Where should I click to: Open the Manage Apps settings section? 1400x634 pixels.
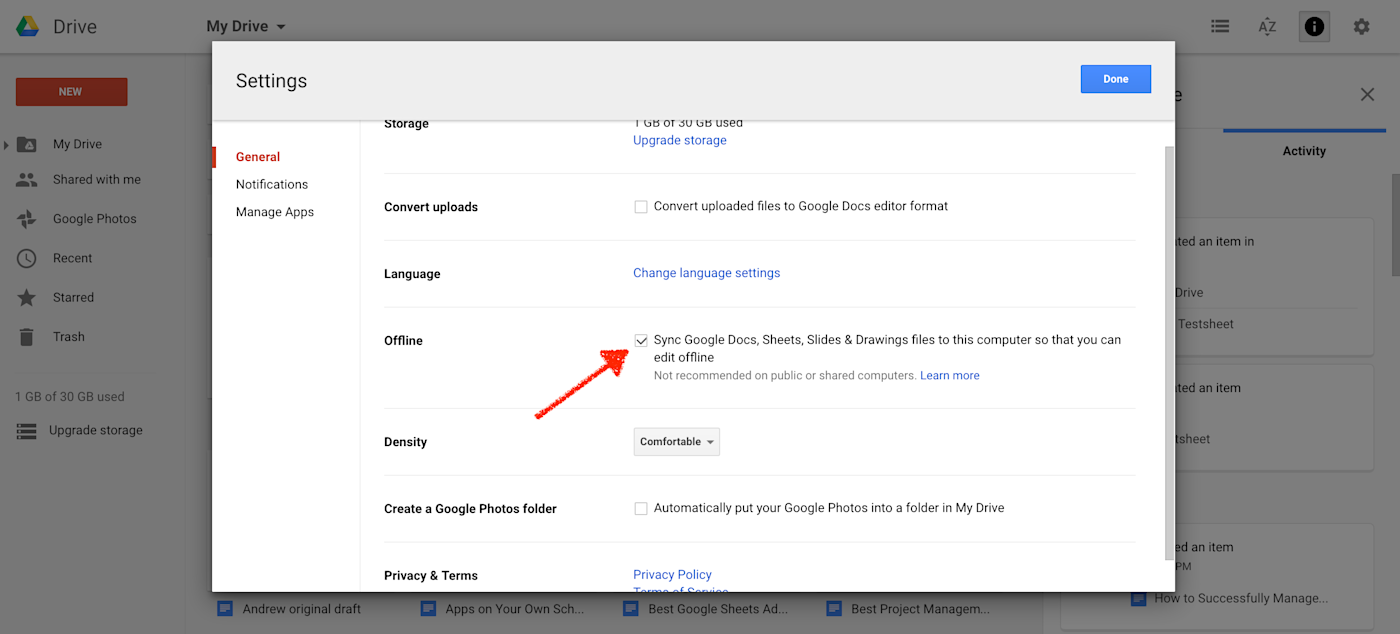[274, 211]
